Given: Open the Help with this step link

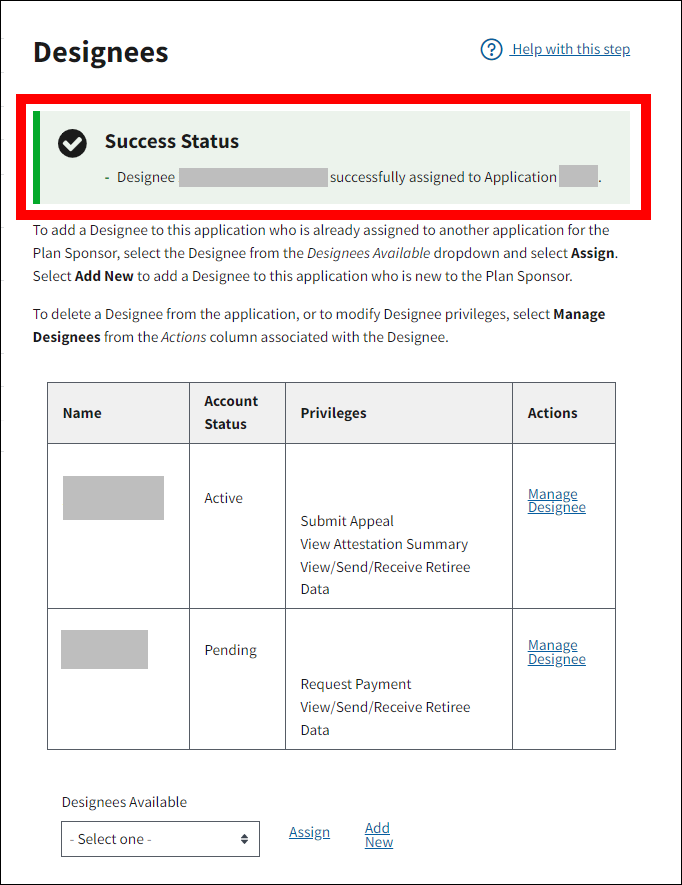Looking at the screenshot, I should tap(570, 49).
